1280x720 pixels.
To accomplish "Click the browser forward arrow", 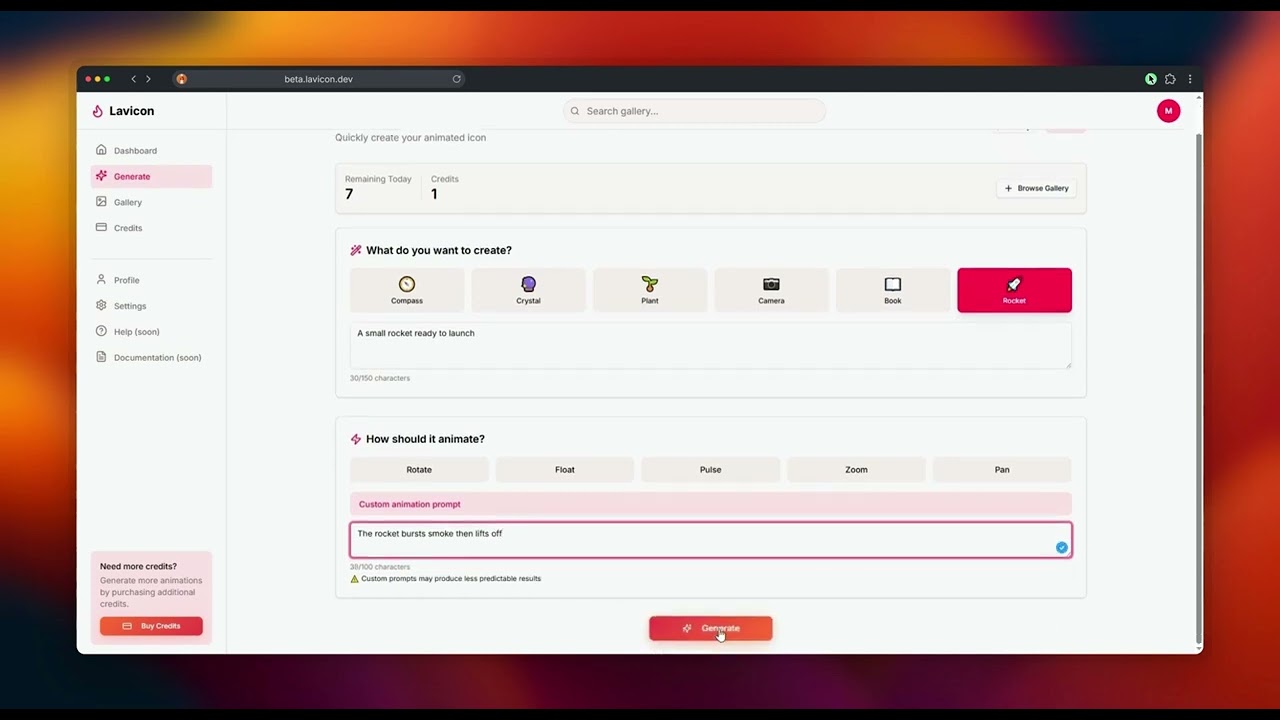I will pos(148,79).
